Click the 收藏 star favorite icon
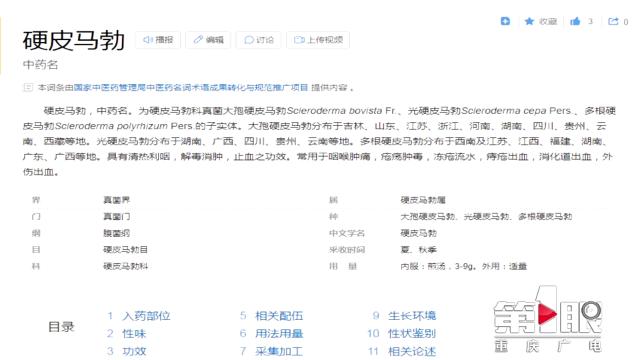Viewport: 640px width, 360px height. (529, 21)
